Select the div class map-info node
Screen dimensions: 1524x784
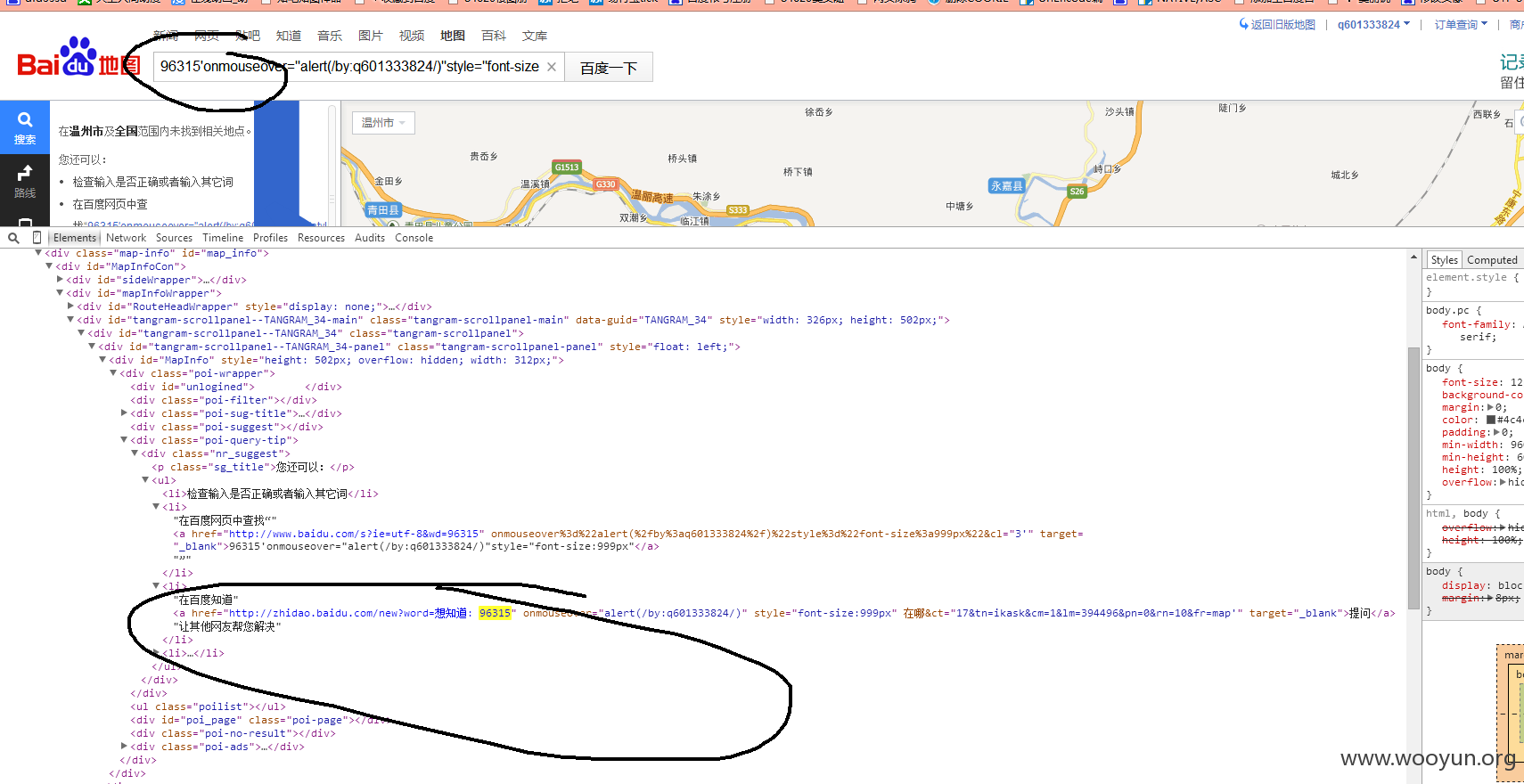pos(156,253)
